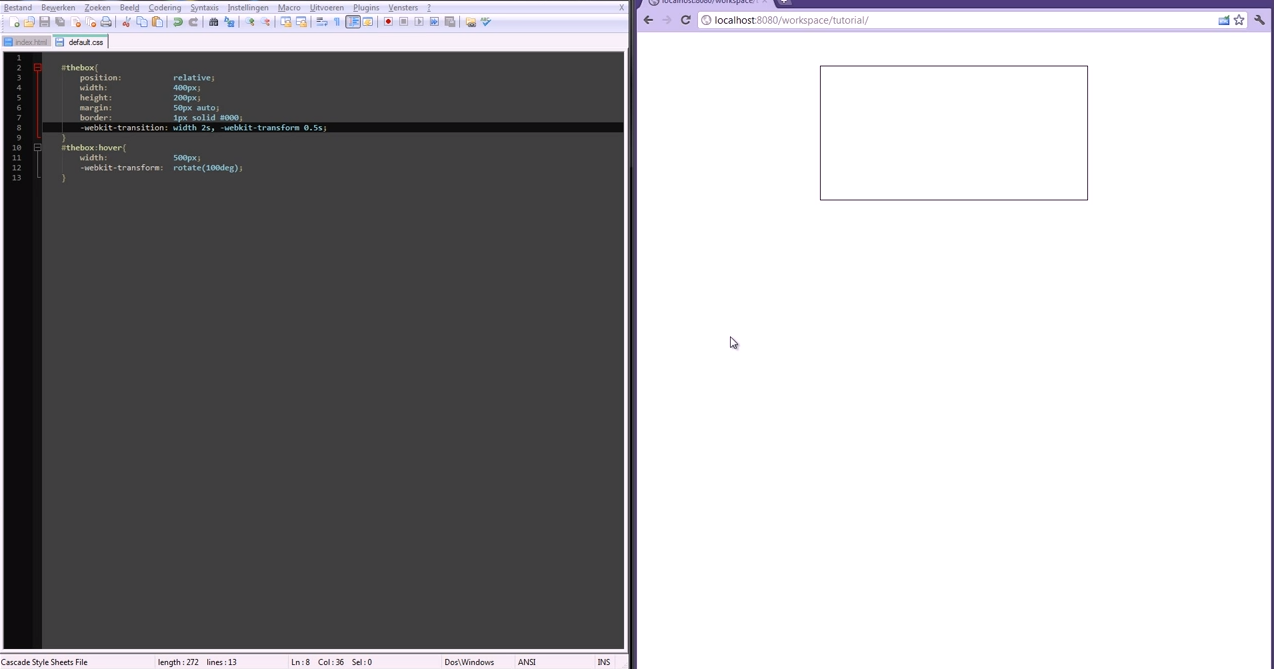Bookmark the page with the star icon

coord(1239,20)
